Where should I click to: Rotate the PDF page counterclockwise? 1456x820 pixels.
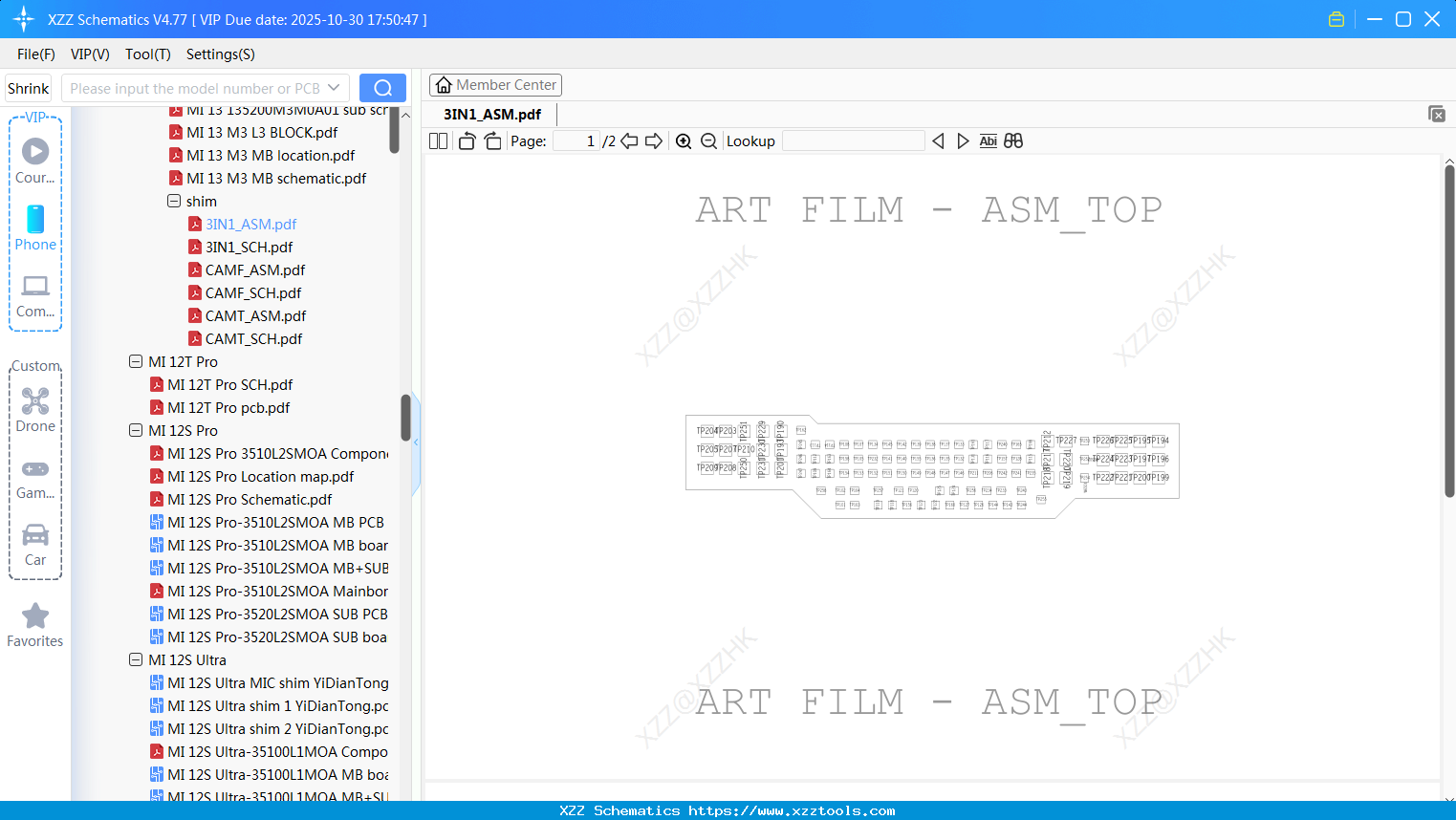[466, 140]
